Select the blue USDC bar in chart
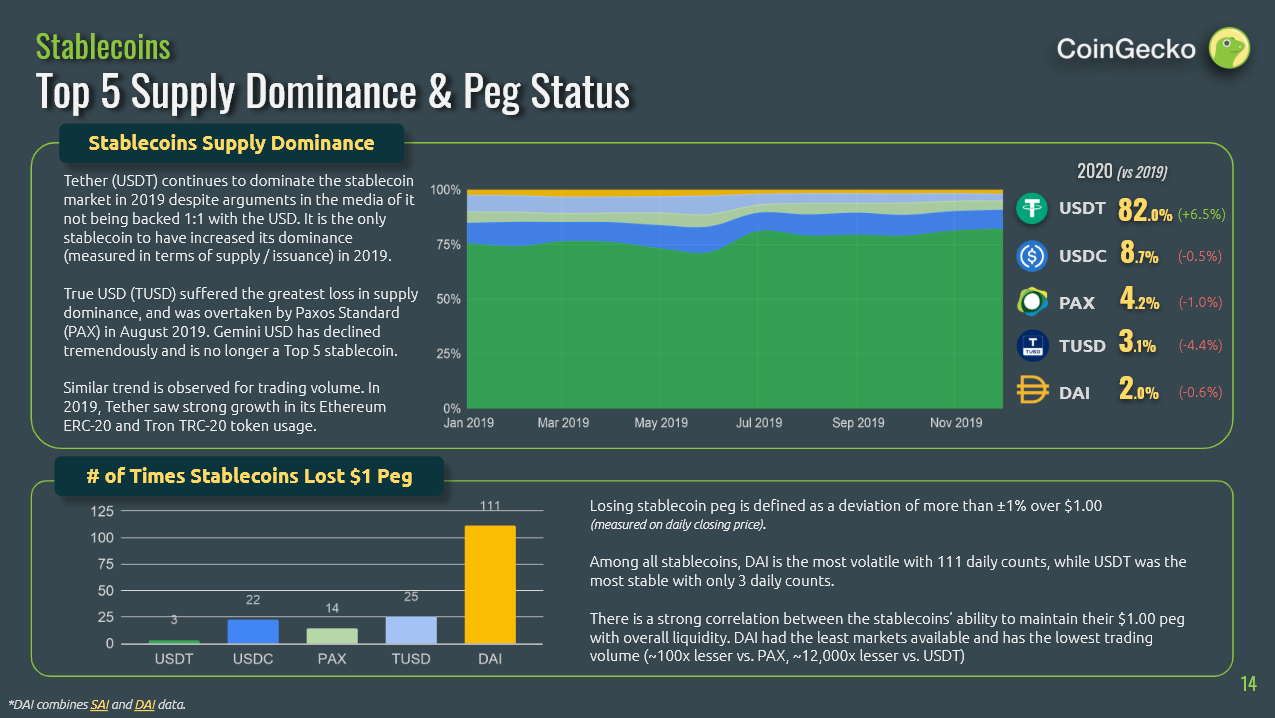This screenshot has height=718, width=1275. tap(253, 632)
